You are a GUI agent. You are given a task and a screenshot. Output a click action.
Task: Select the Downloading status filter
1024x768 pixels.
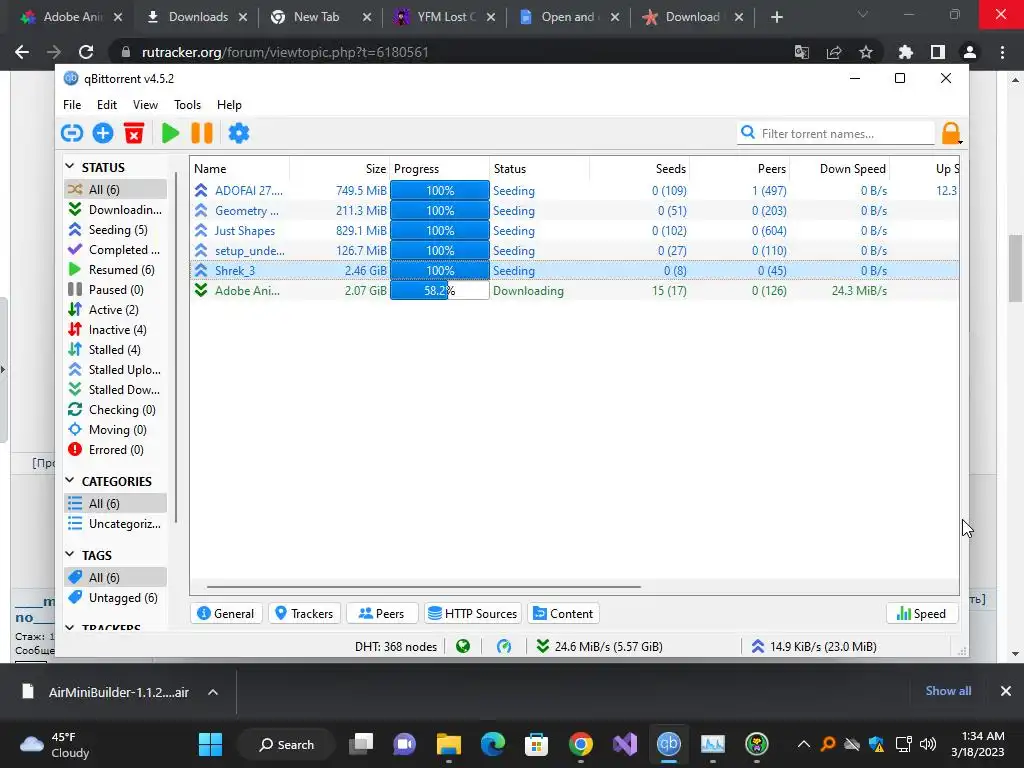[115, 210]
